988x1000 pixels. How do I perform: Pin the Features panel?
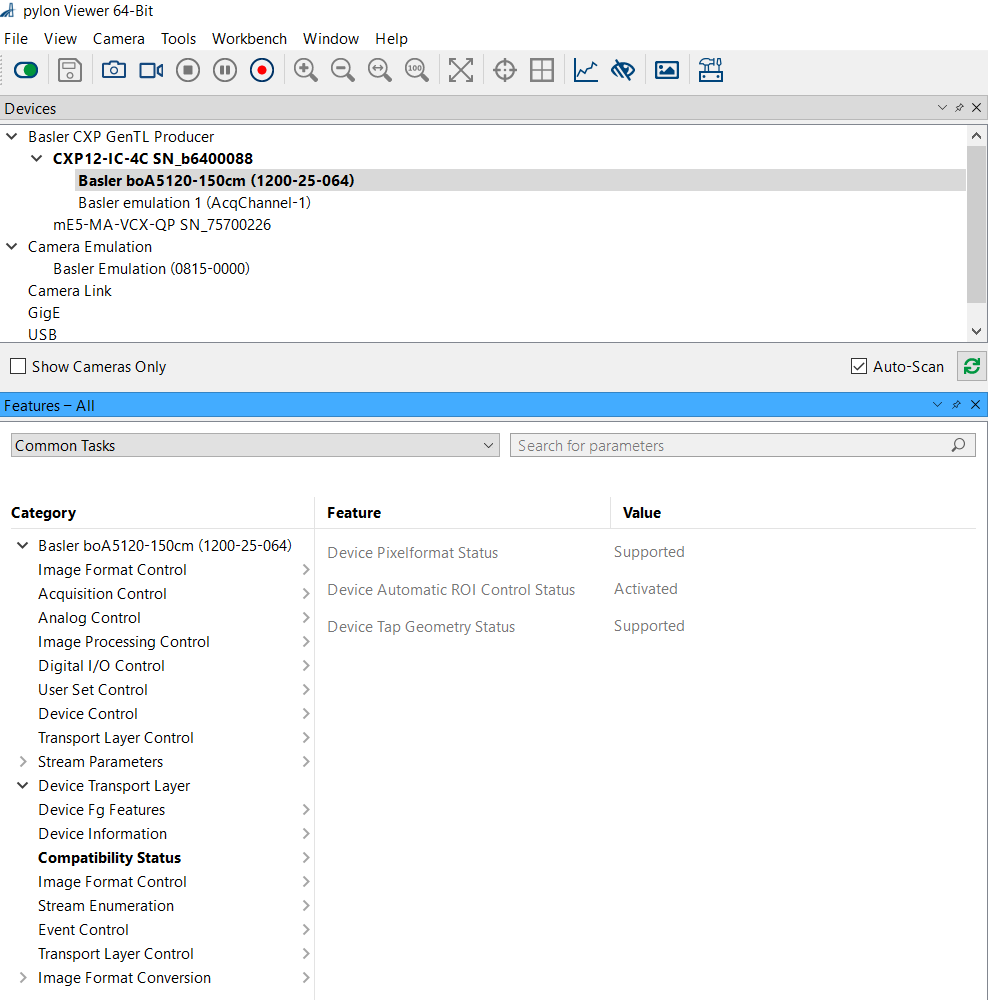tap(956, 405)
